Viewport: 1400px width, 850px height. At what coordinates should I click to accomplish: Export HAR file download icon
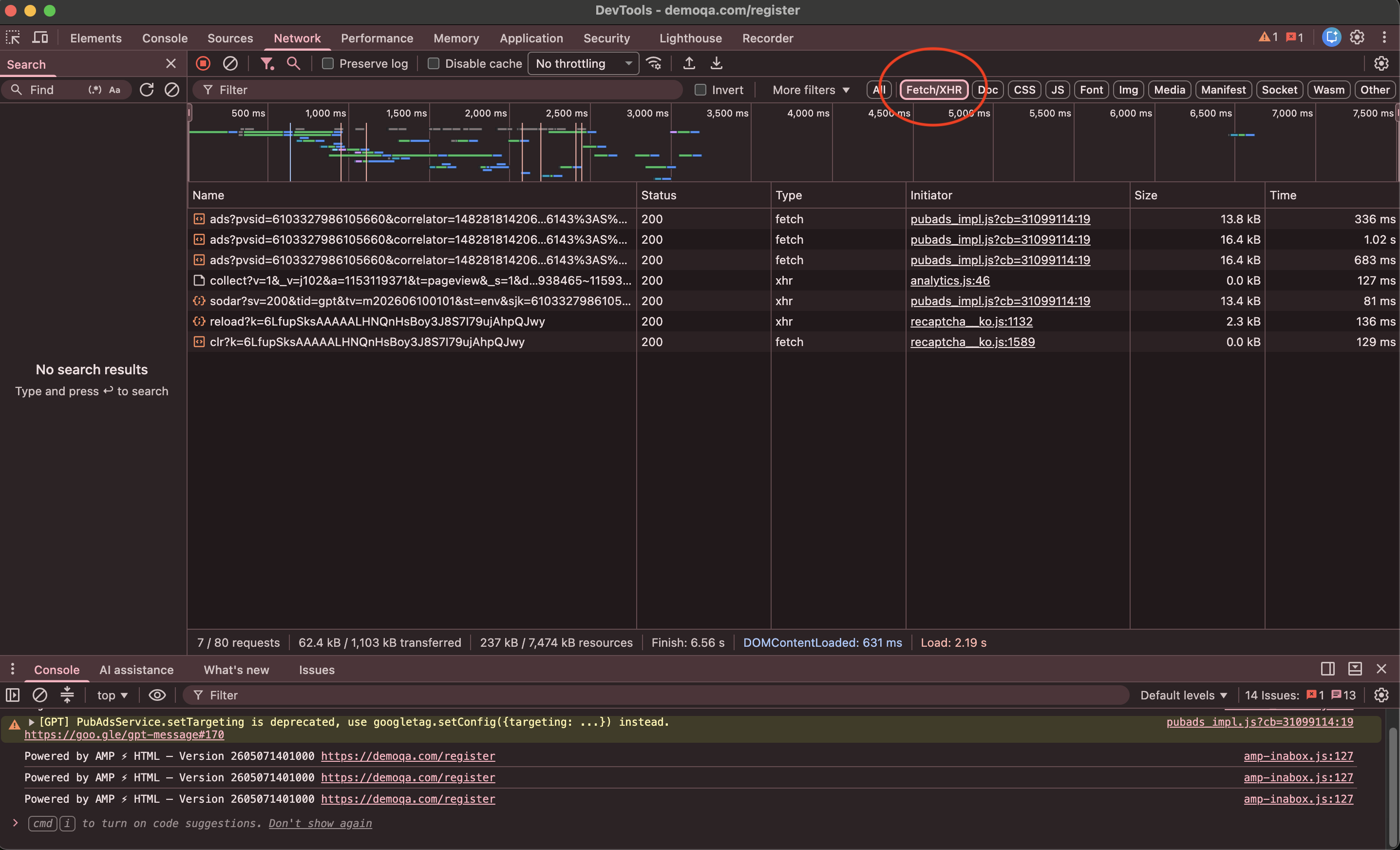pos(717,63)
